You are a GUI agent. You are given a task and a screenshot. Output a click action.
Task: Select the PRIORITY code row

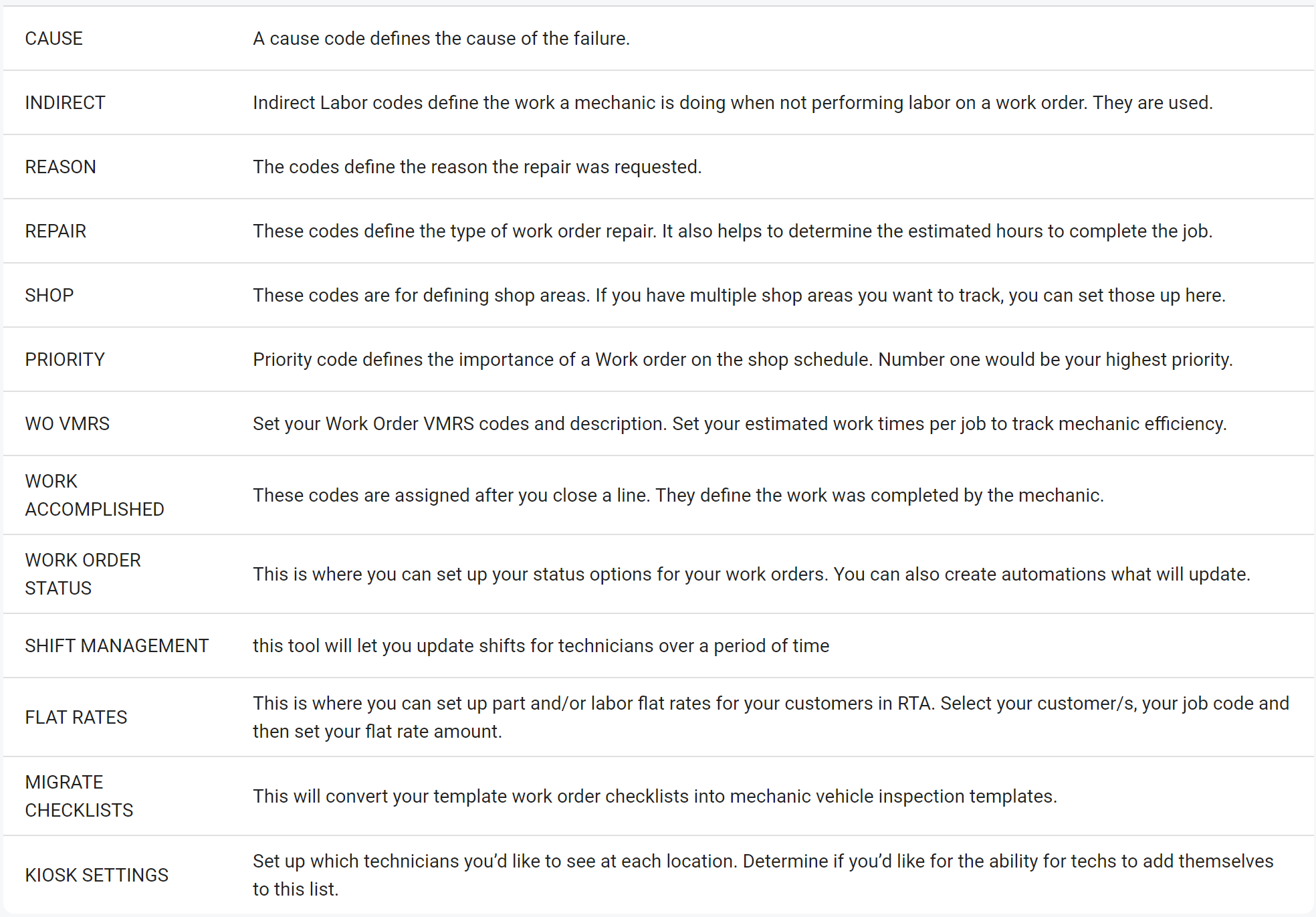click(66, 360)
